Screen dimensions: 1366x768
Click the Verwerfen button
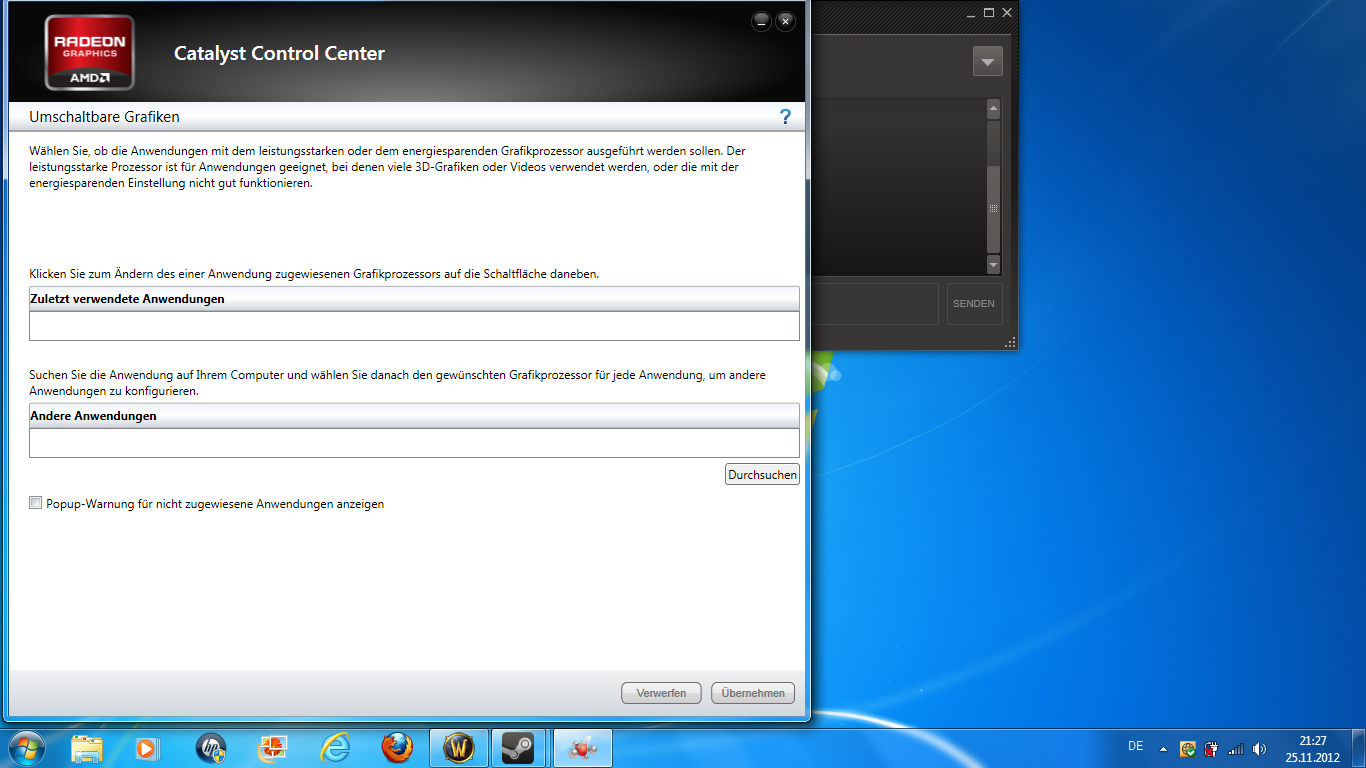pyautogui.click(x=661, y=693)
